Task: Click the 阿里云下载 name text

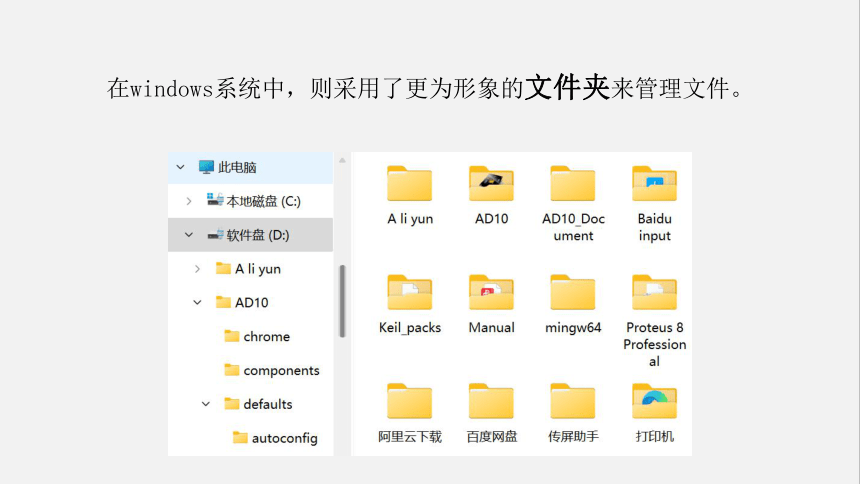Action: tap(410, 437)
